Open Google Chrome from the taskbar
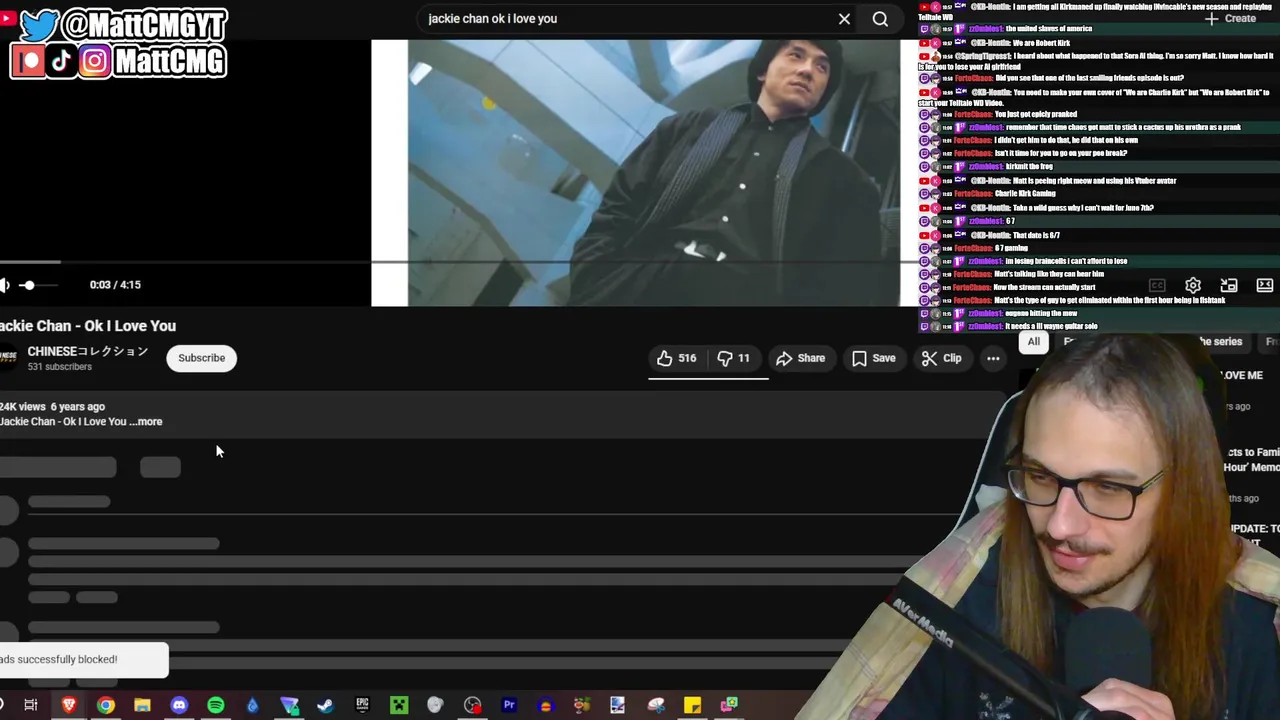The width and height of the screenshot is (1280, 720). pos(105,706)
